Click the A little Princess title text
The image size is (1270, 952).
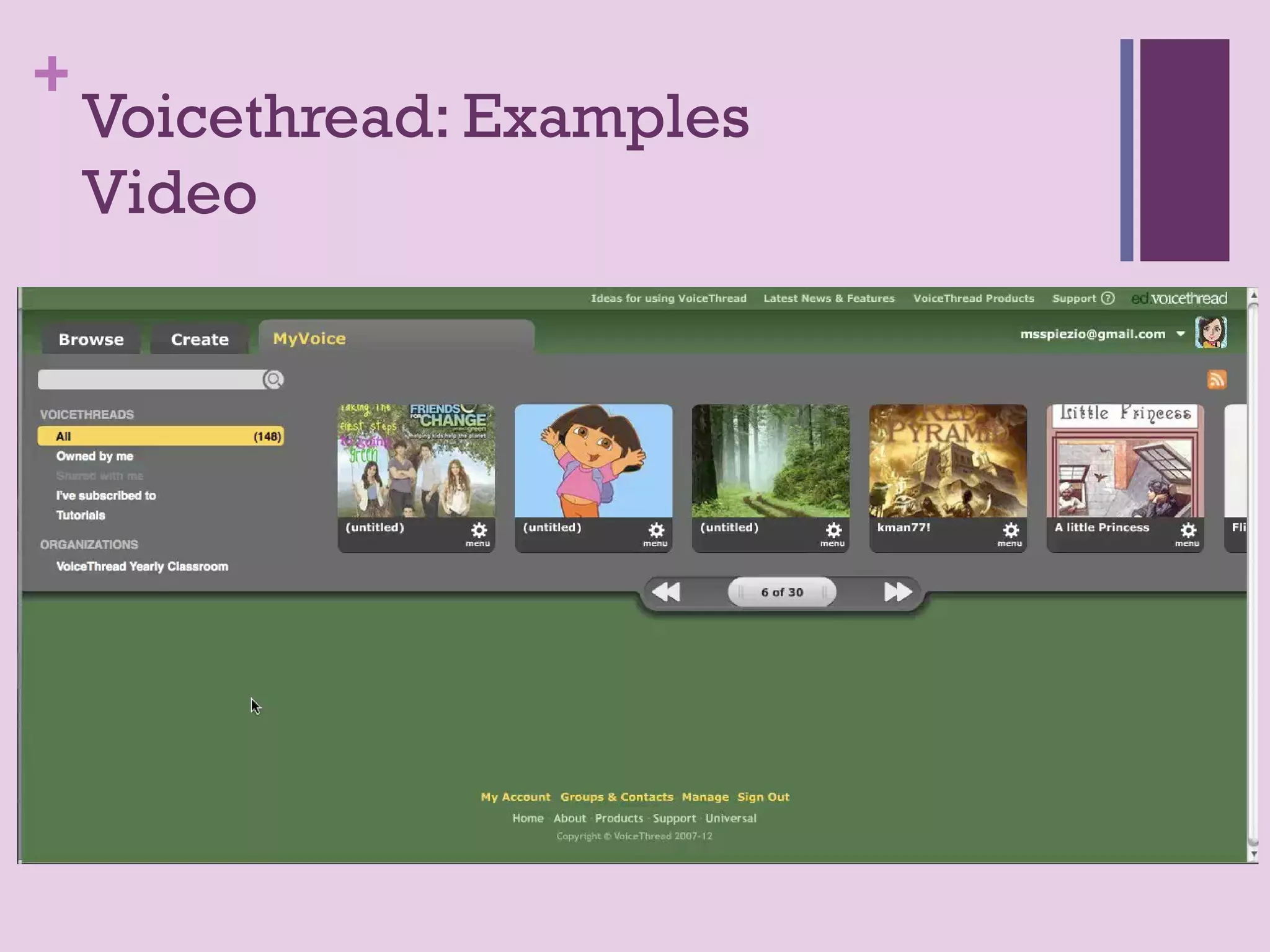coord(1102,527)
